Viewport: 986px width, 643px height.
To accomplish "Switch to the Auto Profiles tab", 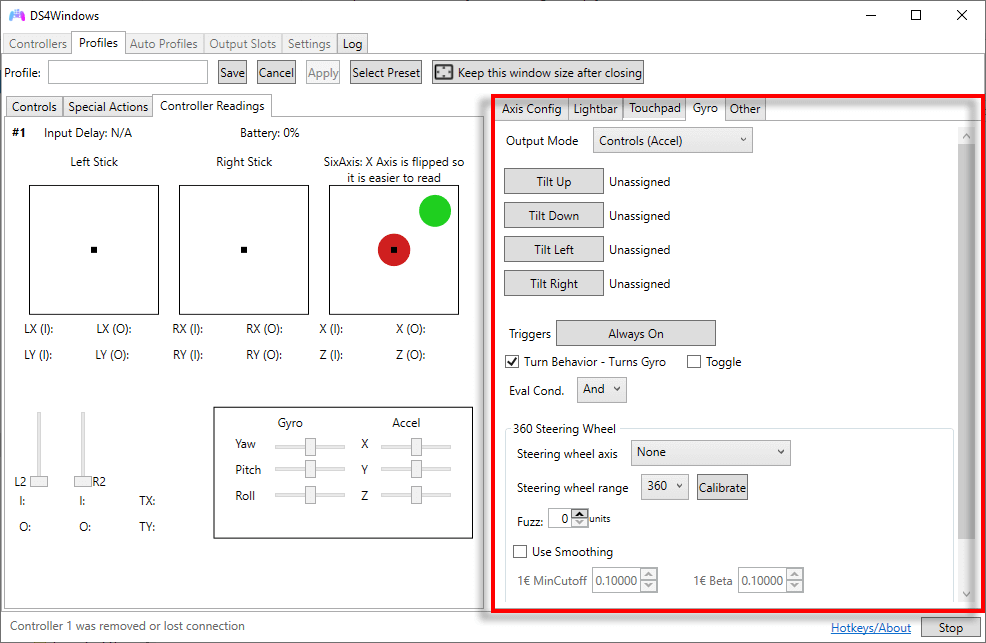I will tap(163, 43).
